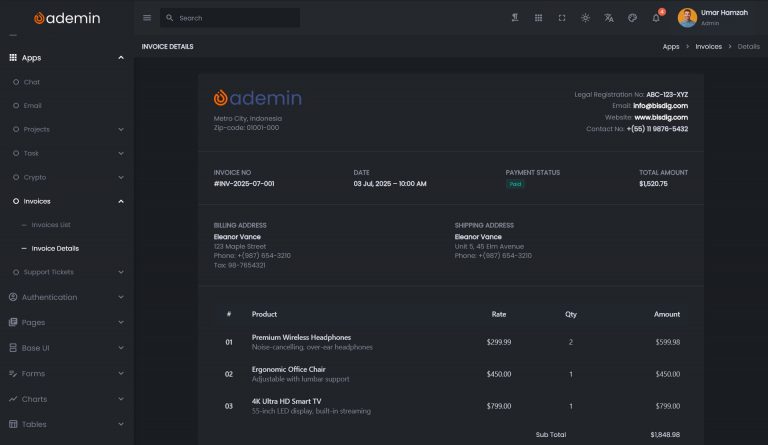Expand the Support Tickets chevron
768x445 pixels.
pos(121,272)
